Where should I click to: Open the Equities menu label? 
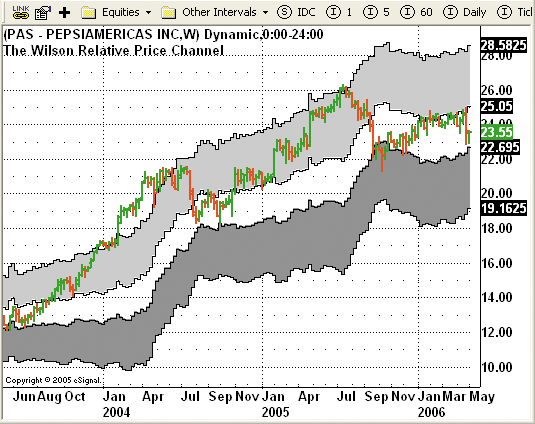[121, 13]
